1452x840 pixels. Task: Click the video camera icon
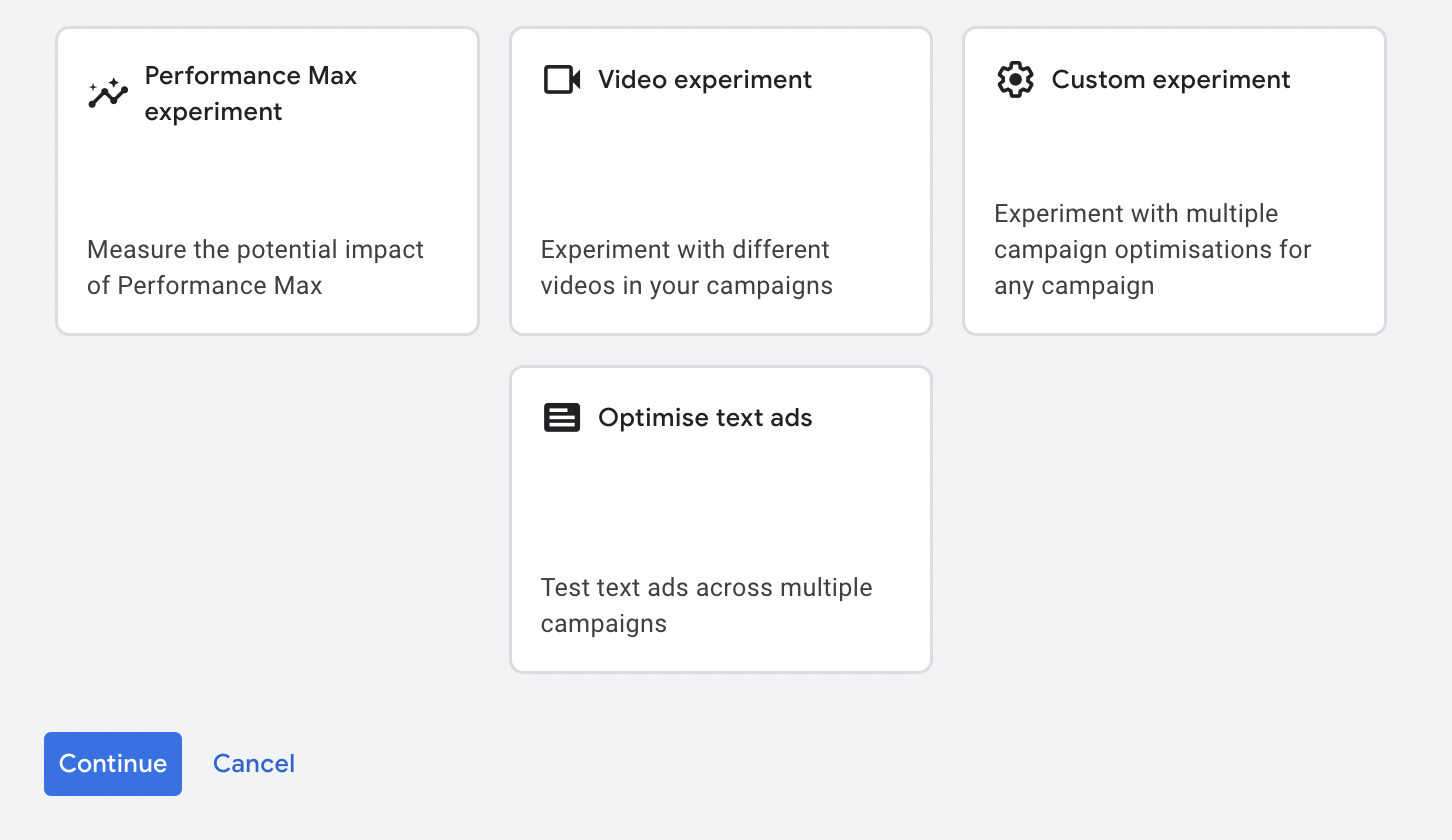(x=562, y=80)
